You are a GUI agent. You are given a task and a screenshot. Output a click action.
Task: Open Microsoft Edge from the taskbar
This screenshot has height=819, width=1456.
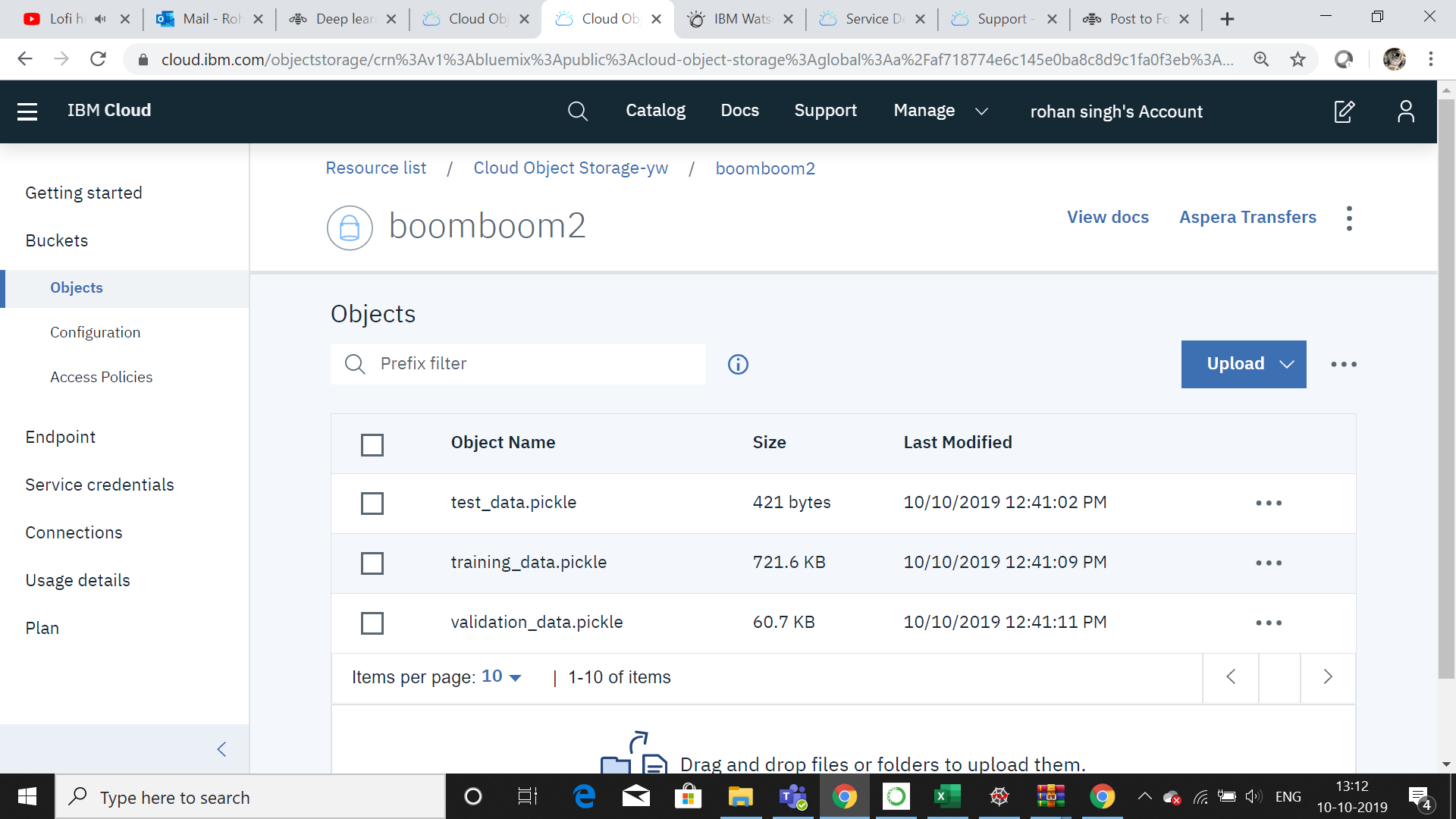pyautogui.click(x=584, y=797)
